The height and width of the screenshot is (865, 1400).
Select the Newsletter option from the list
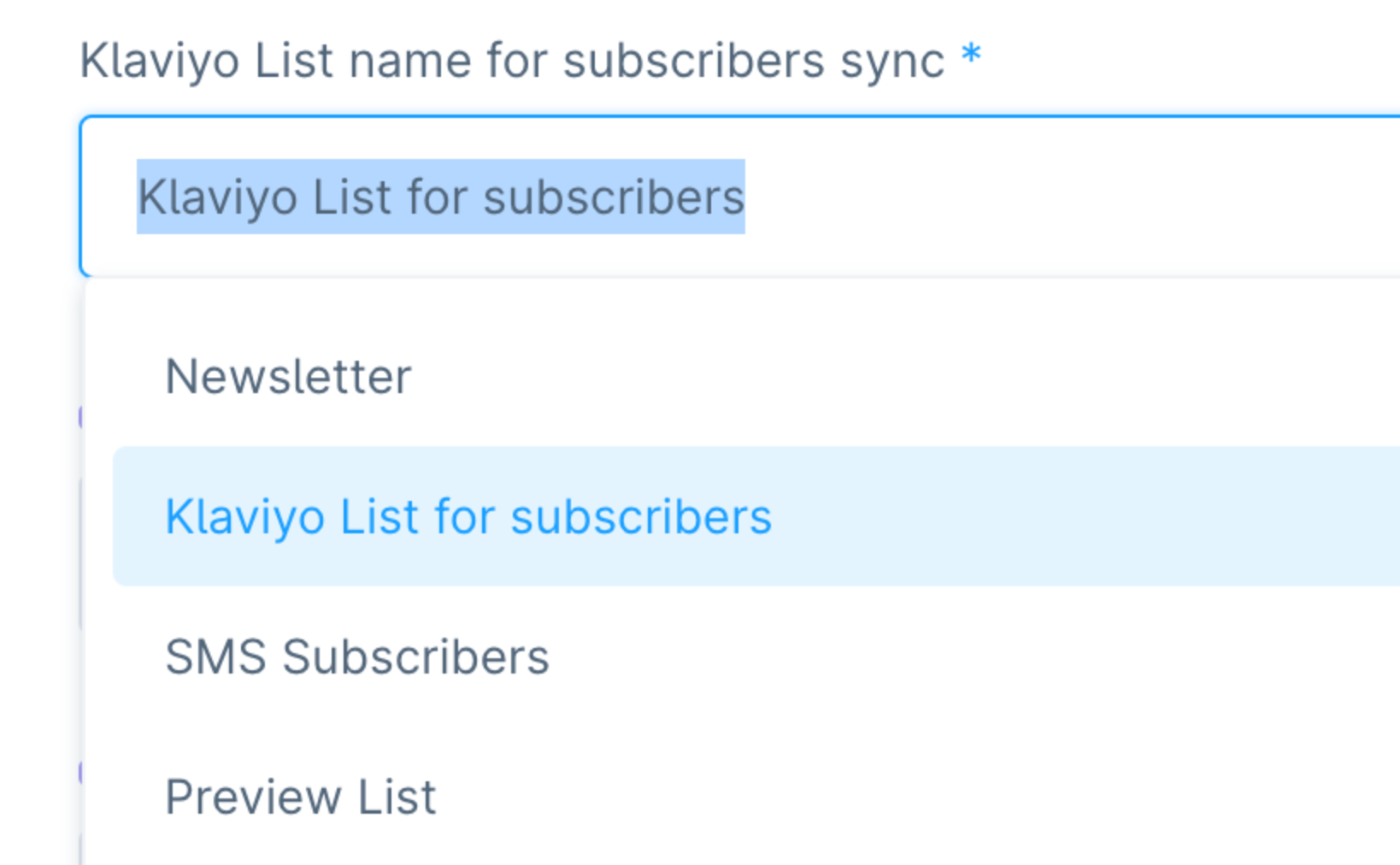pos(288,377)
